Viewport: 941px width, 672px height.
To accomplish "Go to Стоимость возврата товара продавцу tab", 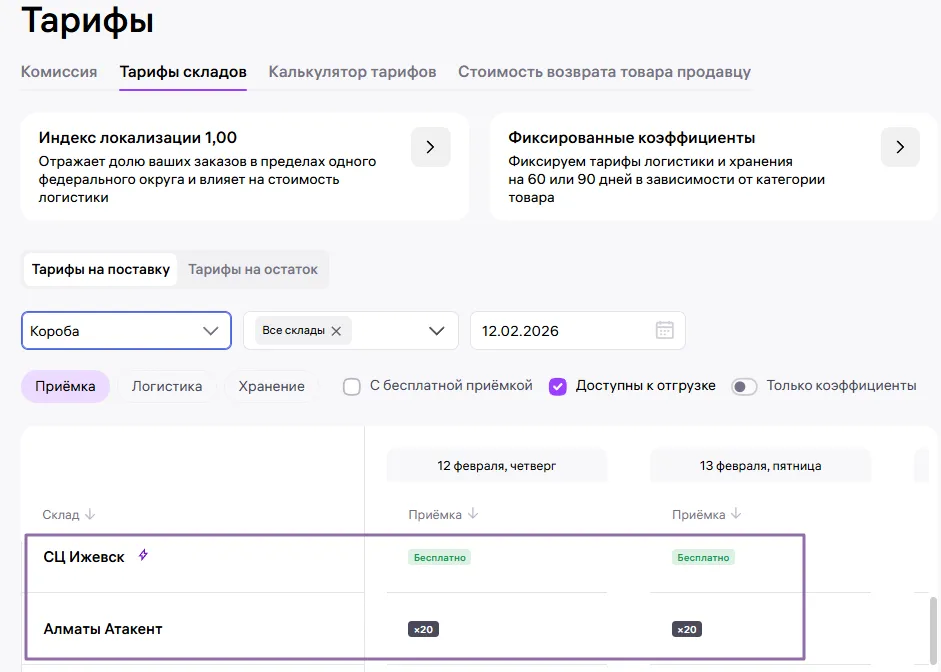I will pos(604,72).
